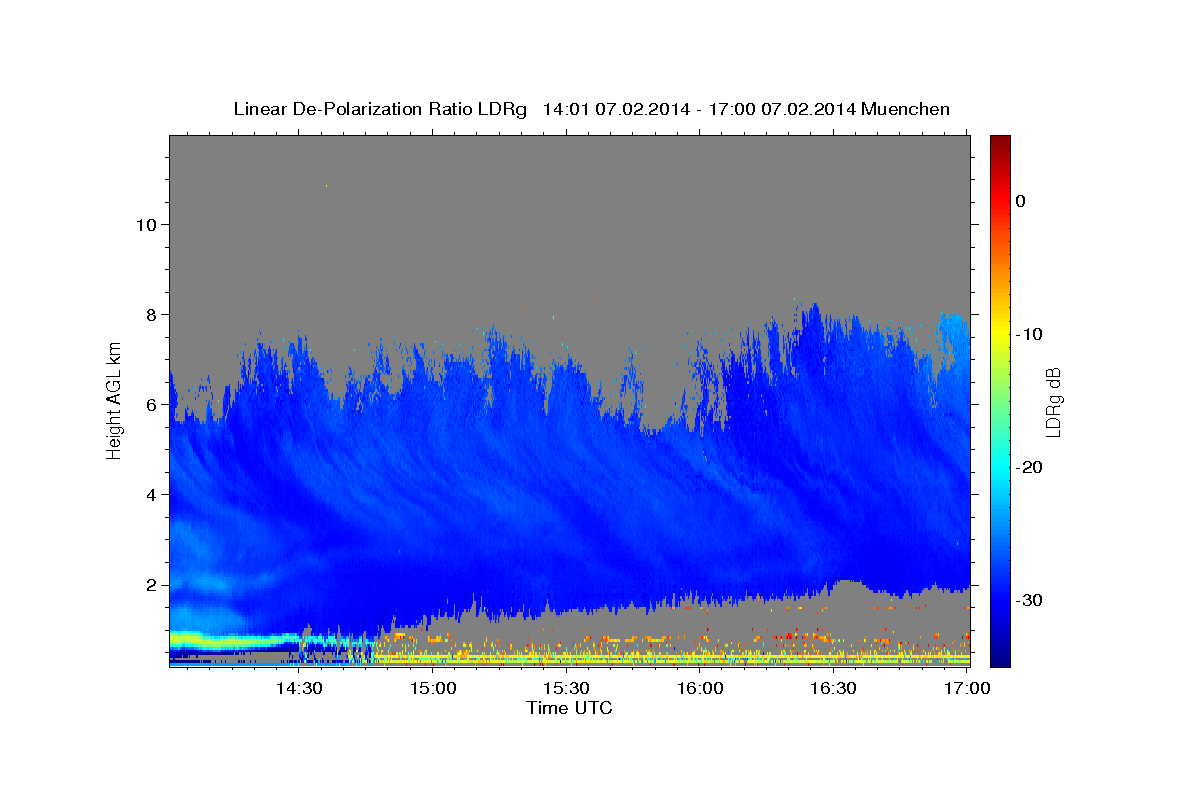Viewport: 1200px width, 800px height.
Task: Click the '4' height axis label
Action: (152, 494)
